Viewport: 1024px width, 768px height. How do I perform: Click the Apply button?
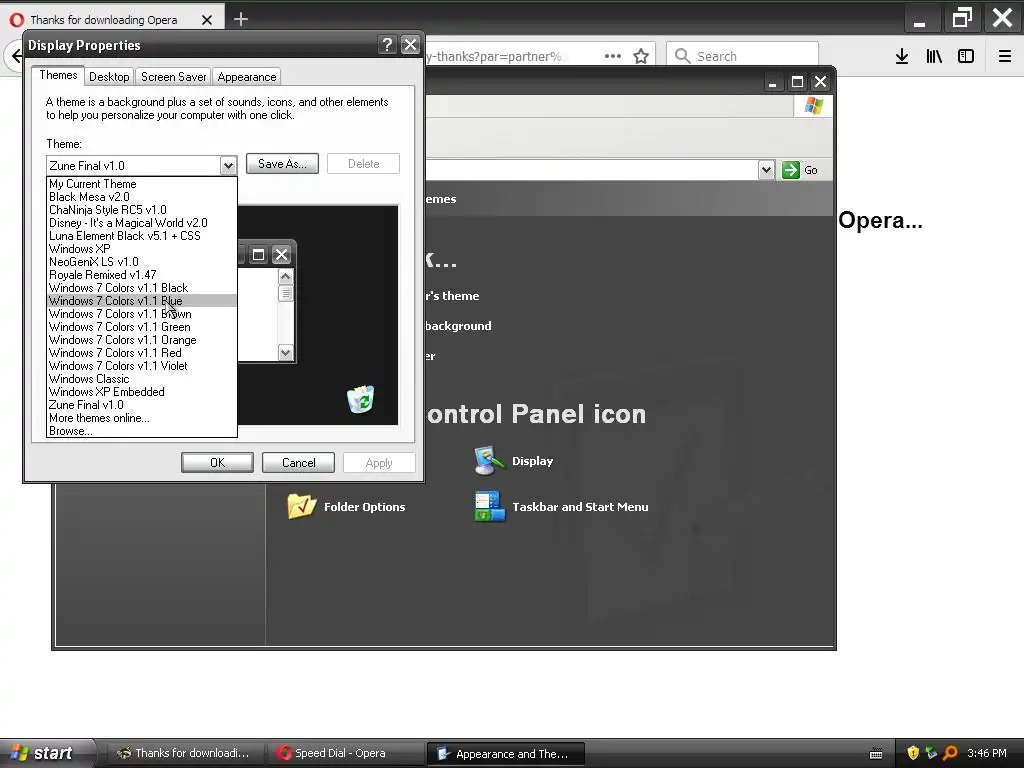click(x=379, y=462)
